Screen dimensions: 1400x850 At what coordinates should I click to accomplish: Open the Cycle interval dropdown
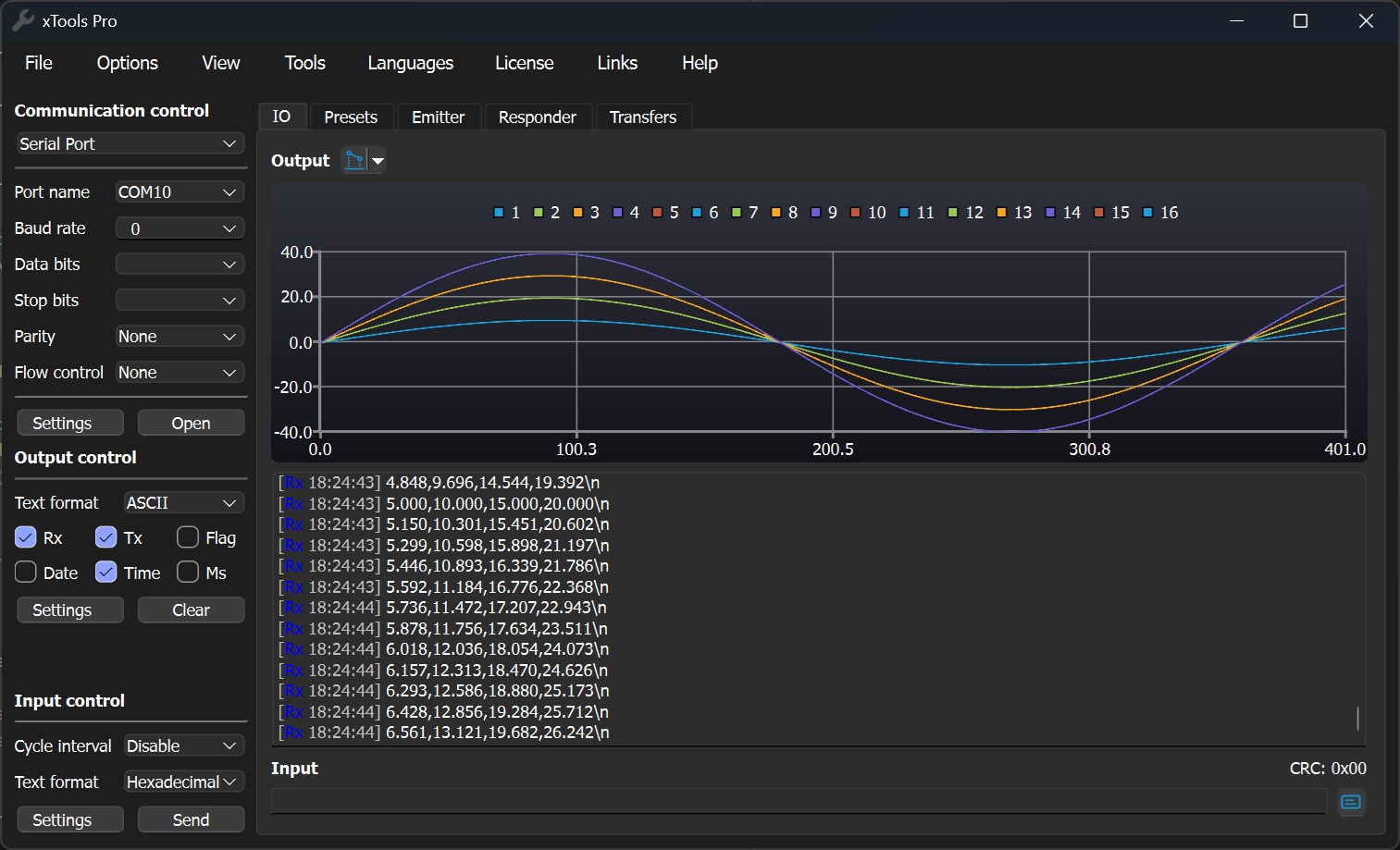click(x=183, y=745)
